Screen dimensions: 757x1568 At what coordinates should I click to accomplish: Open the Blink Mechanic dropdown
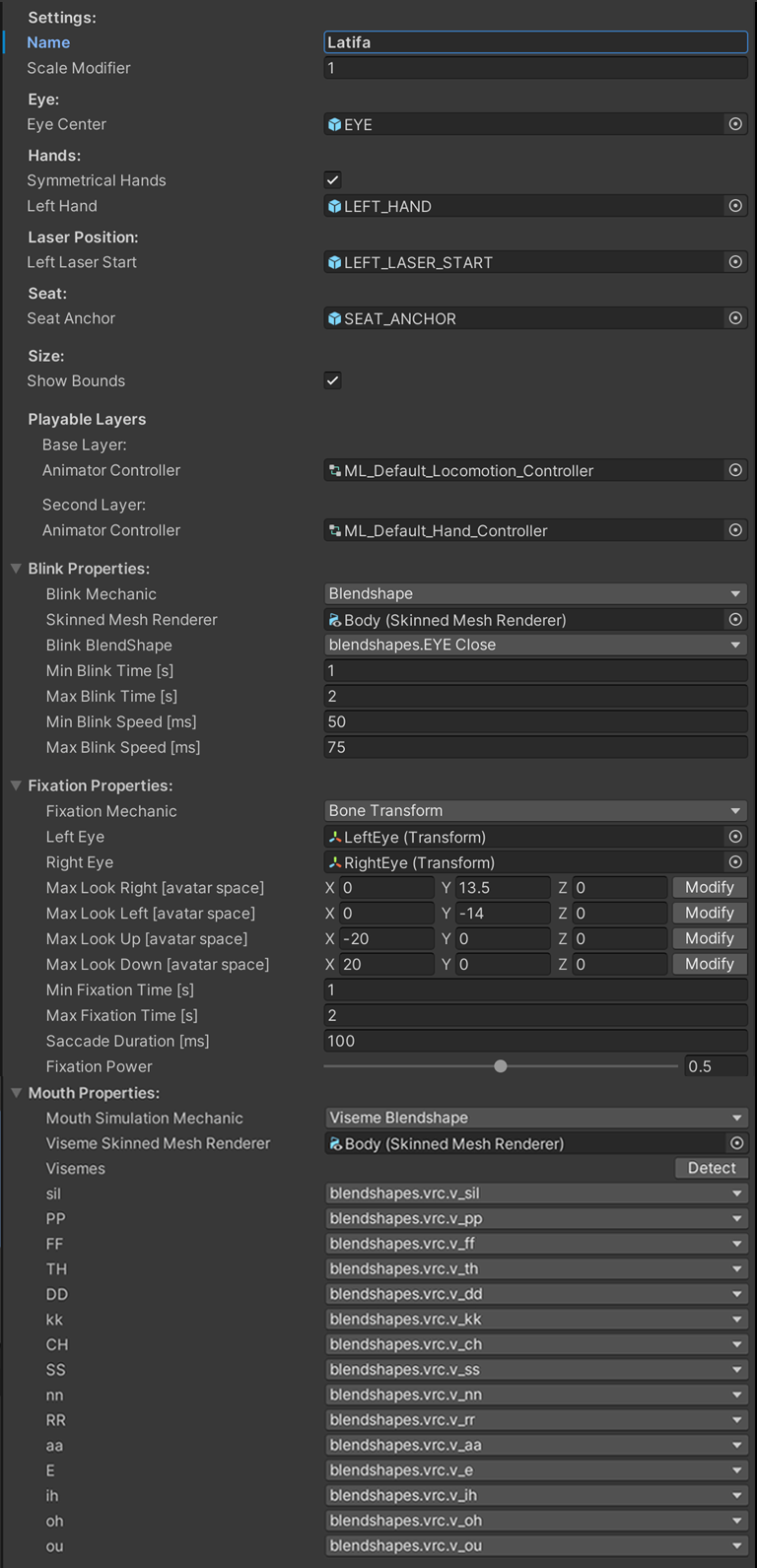(x=535, y=594)
